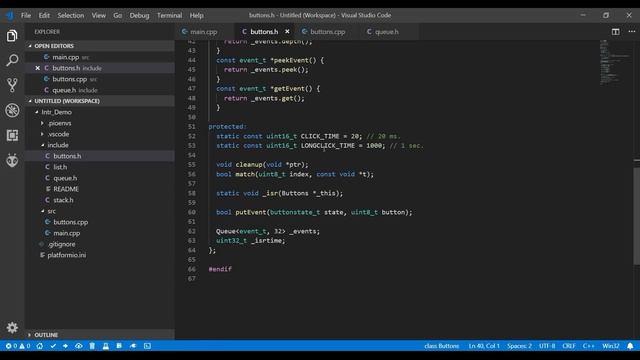This screenshot has height=360, width=640.
Task: Open the Edit menu
Action: [44, 16]
